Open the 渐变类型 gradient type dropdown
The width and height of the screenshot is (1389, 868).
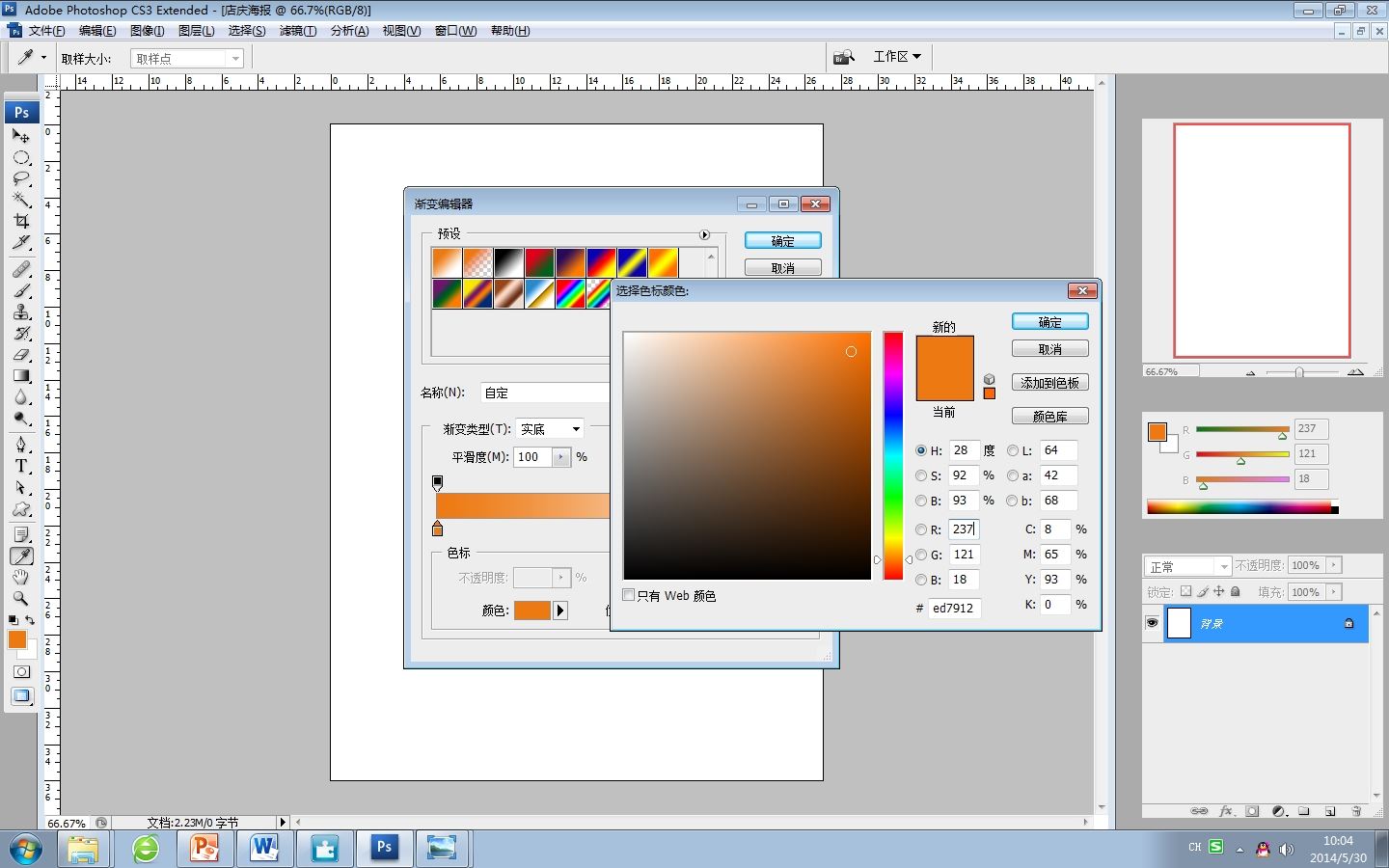[550, 429]
